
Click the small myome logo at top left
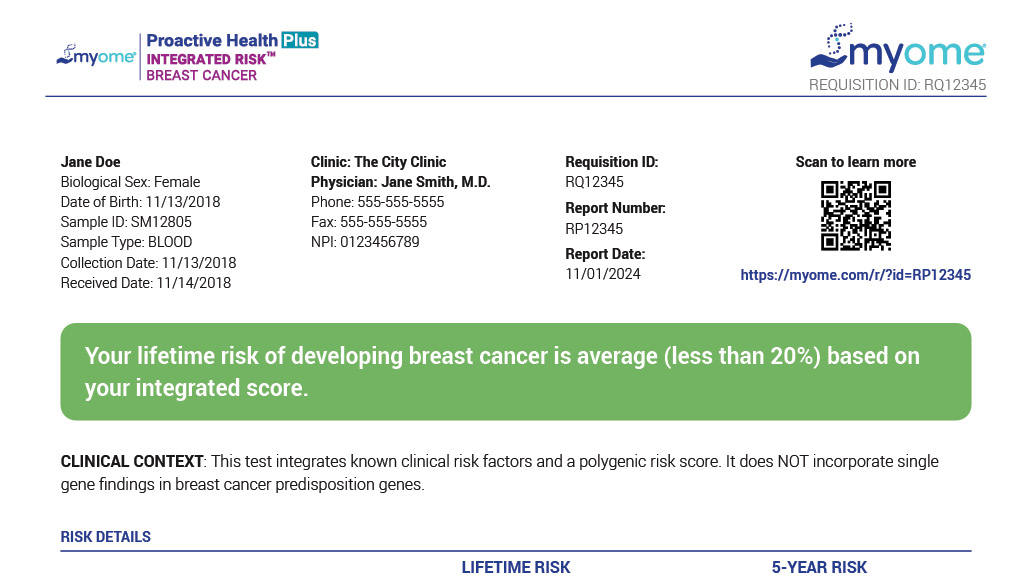pyautogui.click(x=96, y=56)
